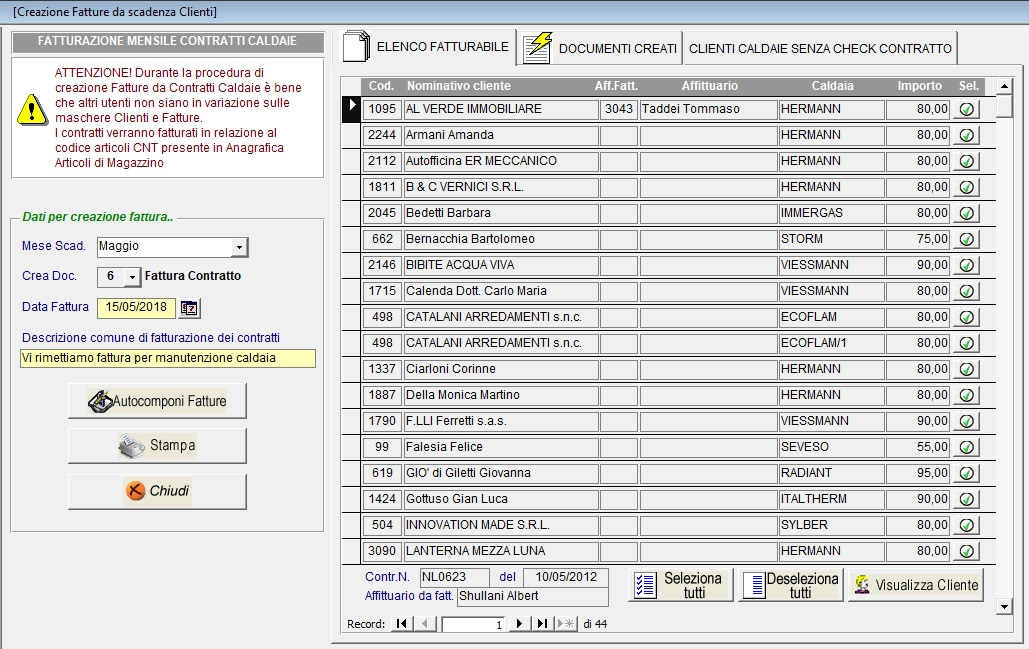Click the Importo column header

[919, 86]
